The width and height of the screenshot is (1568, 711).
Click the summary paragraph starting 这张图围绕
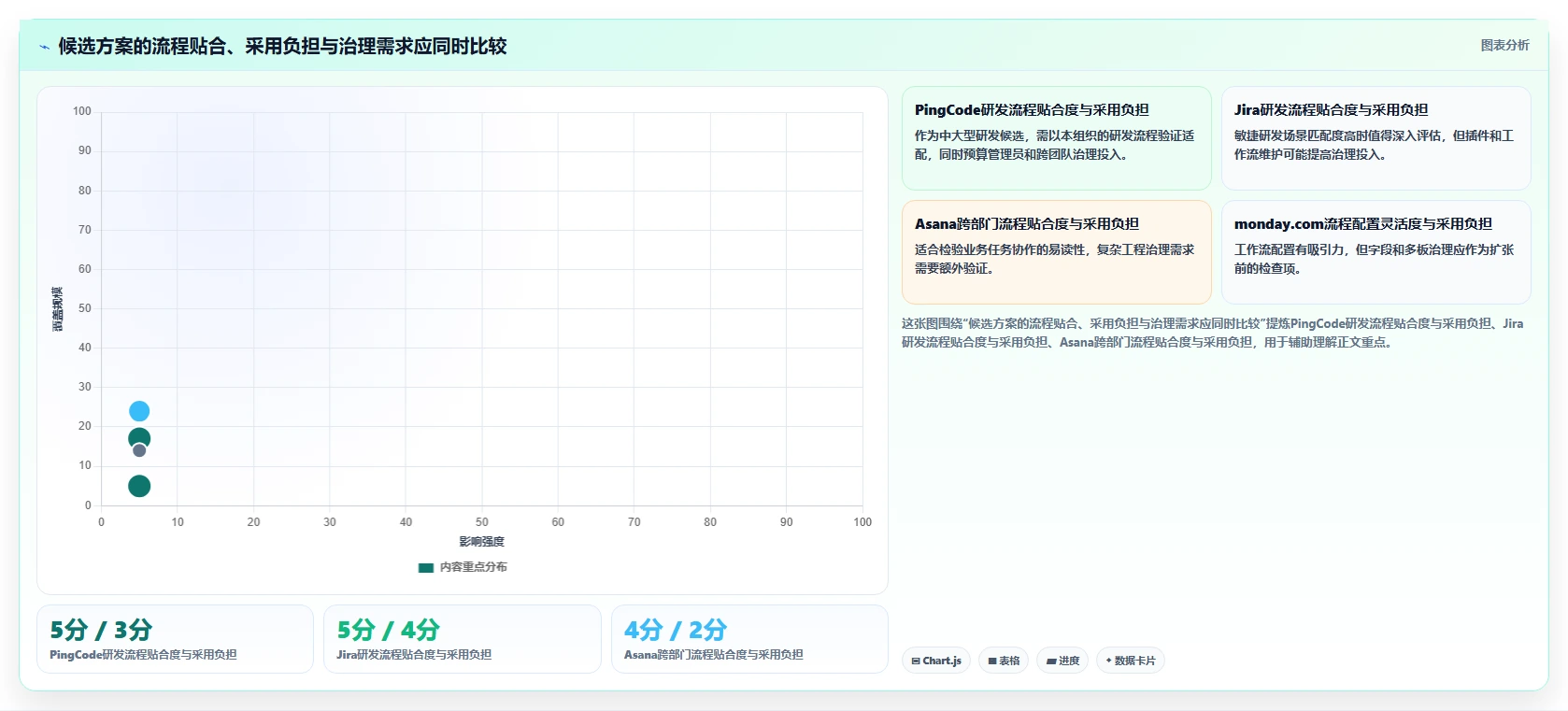1212,333
